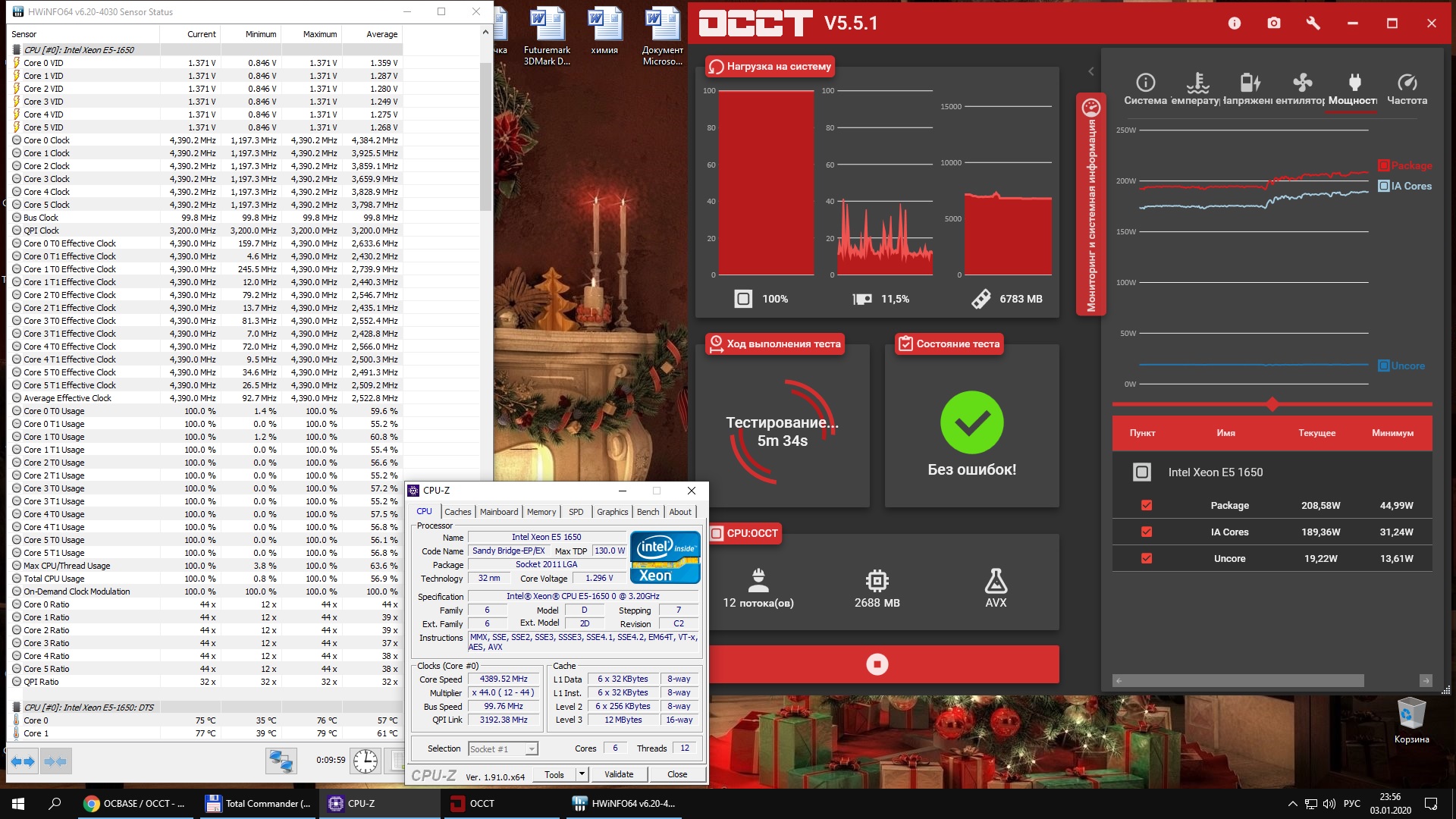Stop the OCCT test

877,664
